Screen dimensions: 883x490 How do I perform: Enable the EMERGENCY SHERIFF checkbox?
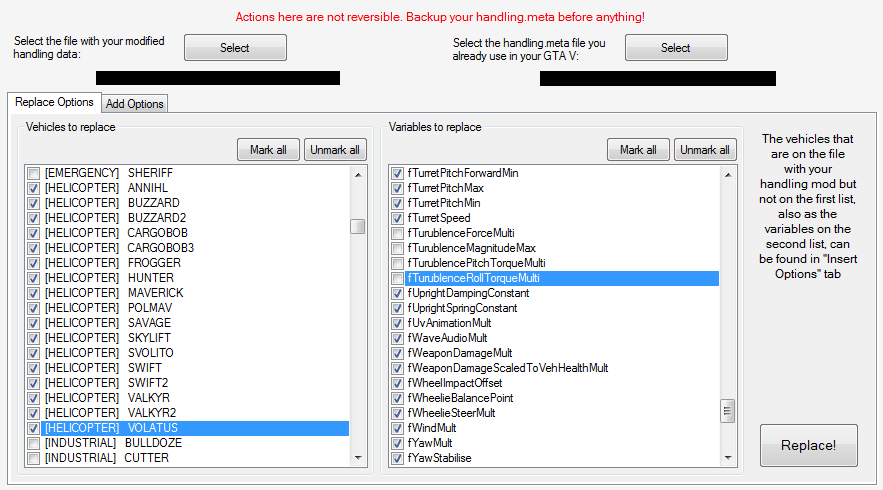(34, 173)
